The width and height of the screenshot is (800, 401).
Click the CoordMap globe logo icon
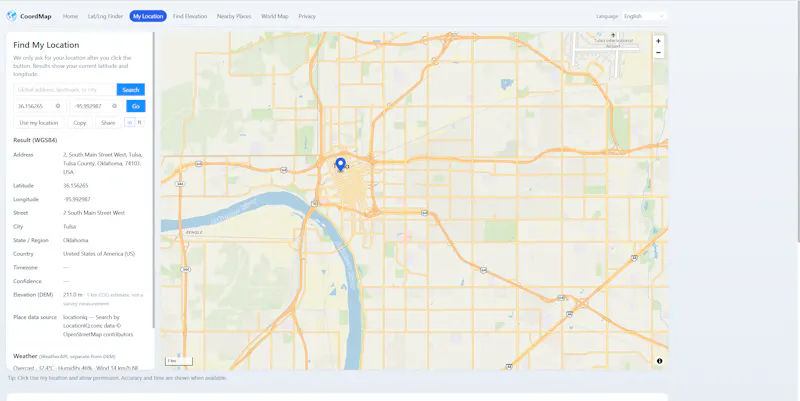[12, 16]
